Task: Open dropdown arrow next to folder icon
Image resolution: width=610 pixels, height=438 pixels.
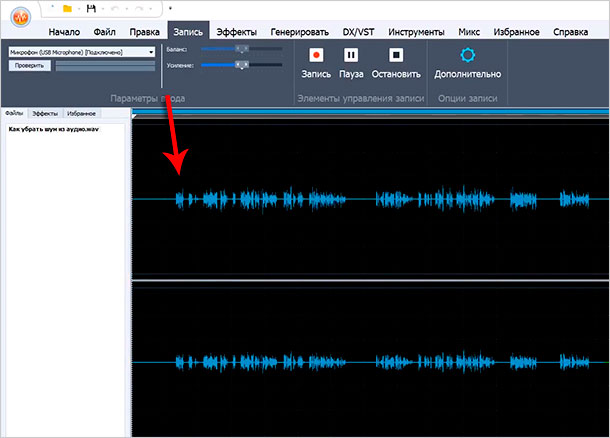Action: point(79,9)
